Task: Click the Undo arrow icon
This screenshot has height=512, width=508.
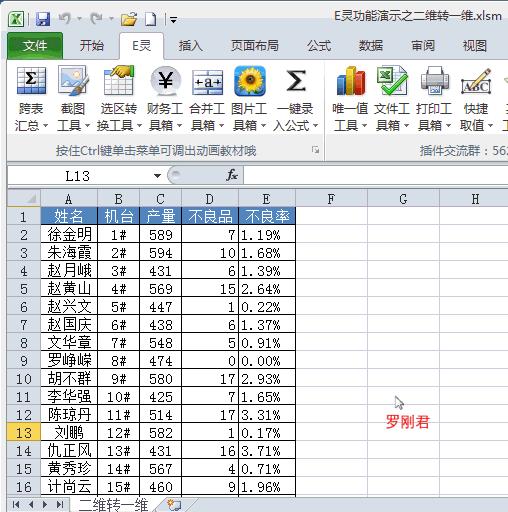Action: (65, 18)
